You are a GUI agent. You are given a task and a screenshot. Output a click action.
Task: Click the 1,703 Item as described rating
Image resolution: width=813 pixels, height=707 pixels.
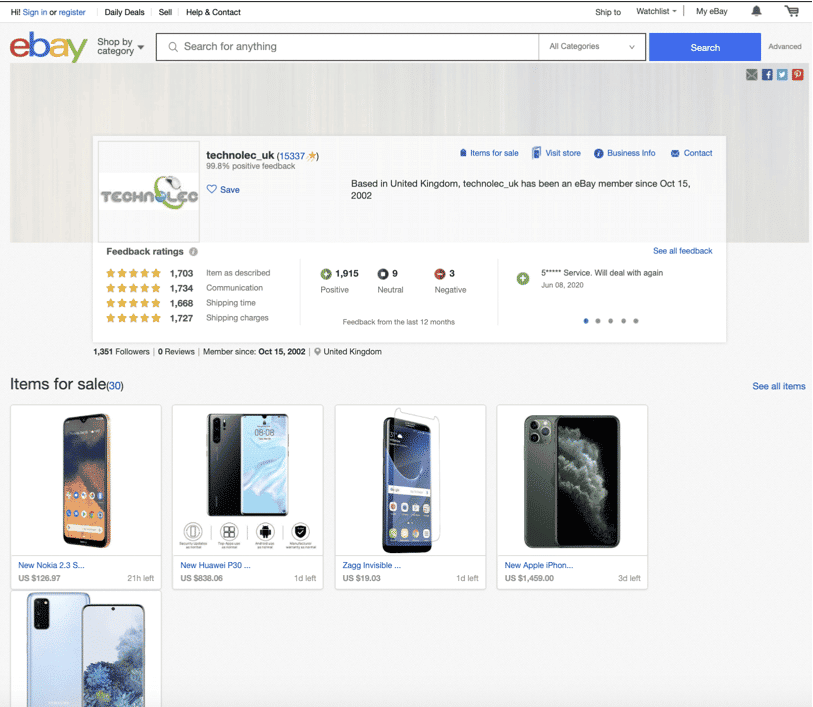(181, 273)
